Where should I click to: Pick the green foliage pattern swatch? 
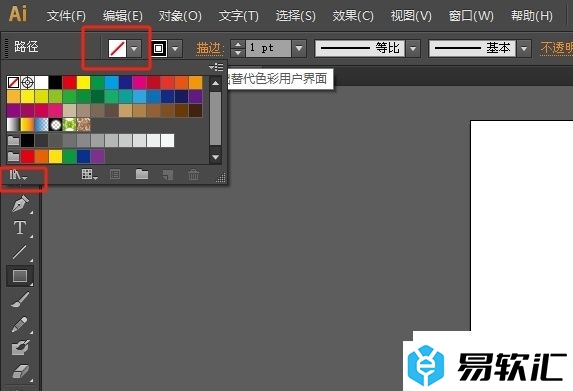pos(69,125)
